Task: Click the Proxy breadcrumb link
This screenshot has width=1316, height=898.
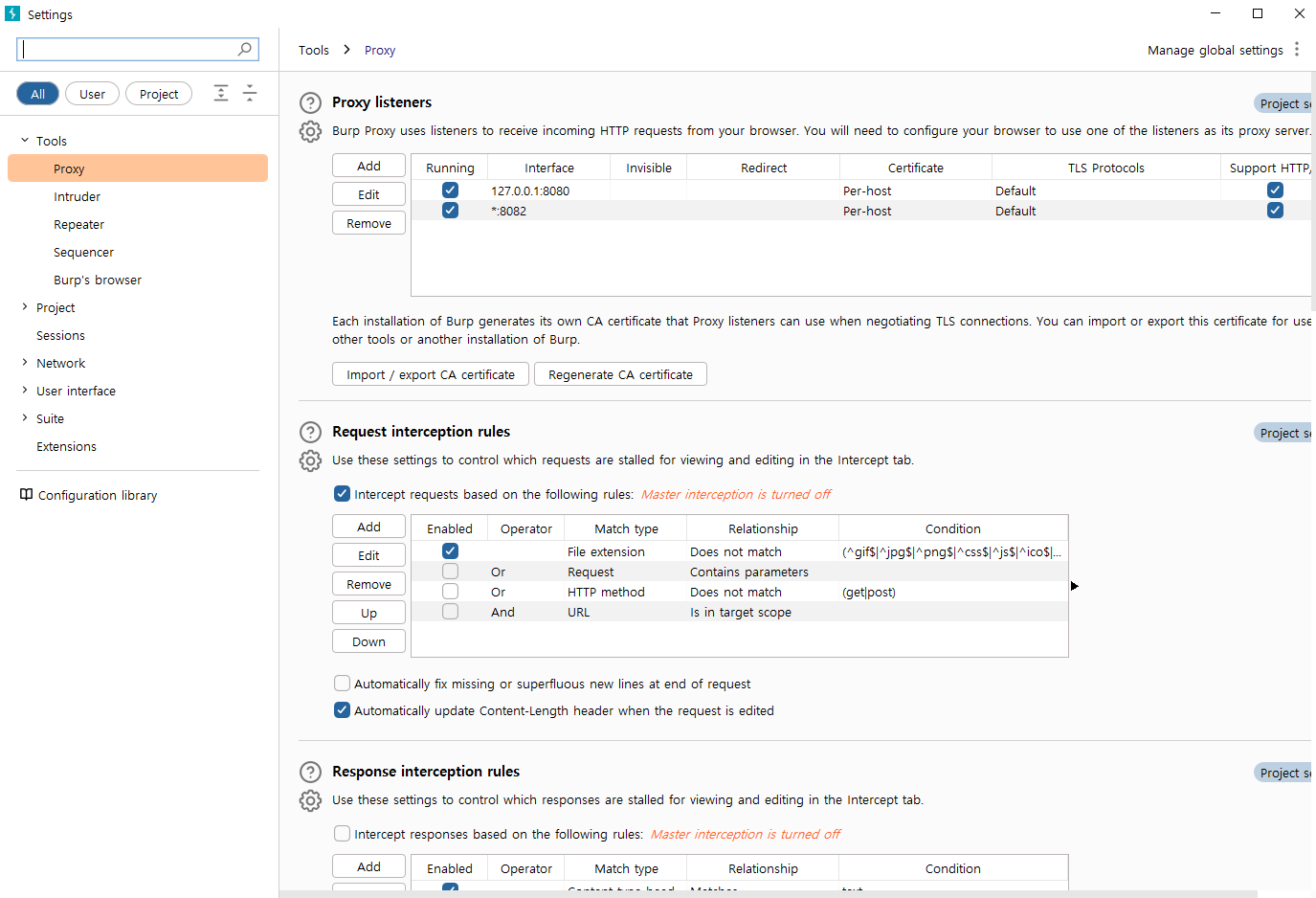Action: coord(380,50)
